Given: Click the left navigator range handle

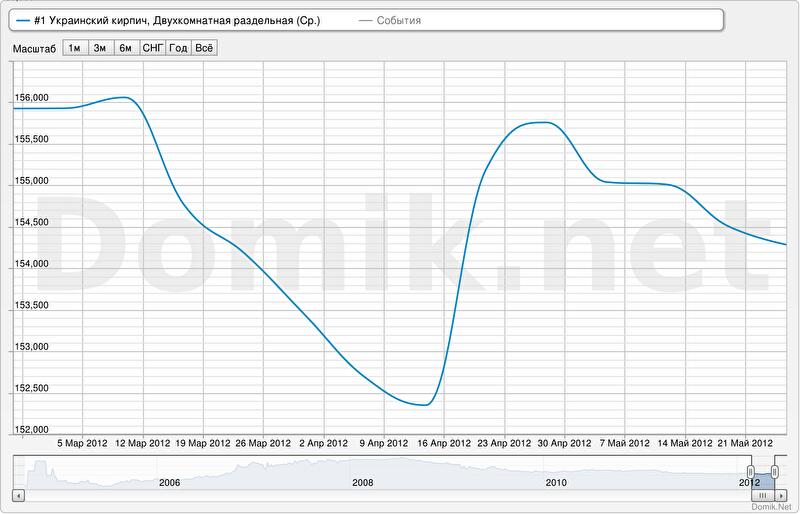Looking at the screenshot, I should [752, 472].
